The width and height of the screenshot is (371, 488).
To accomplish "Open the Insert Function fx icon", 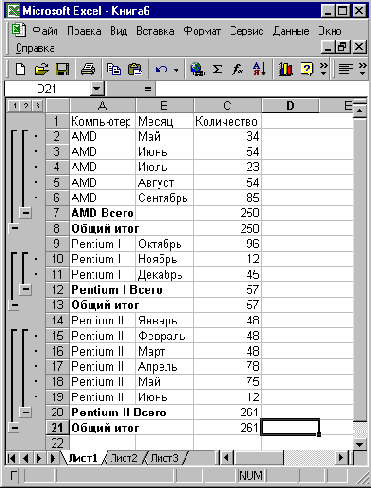I will click(x=237, y=69).
